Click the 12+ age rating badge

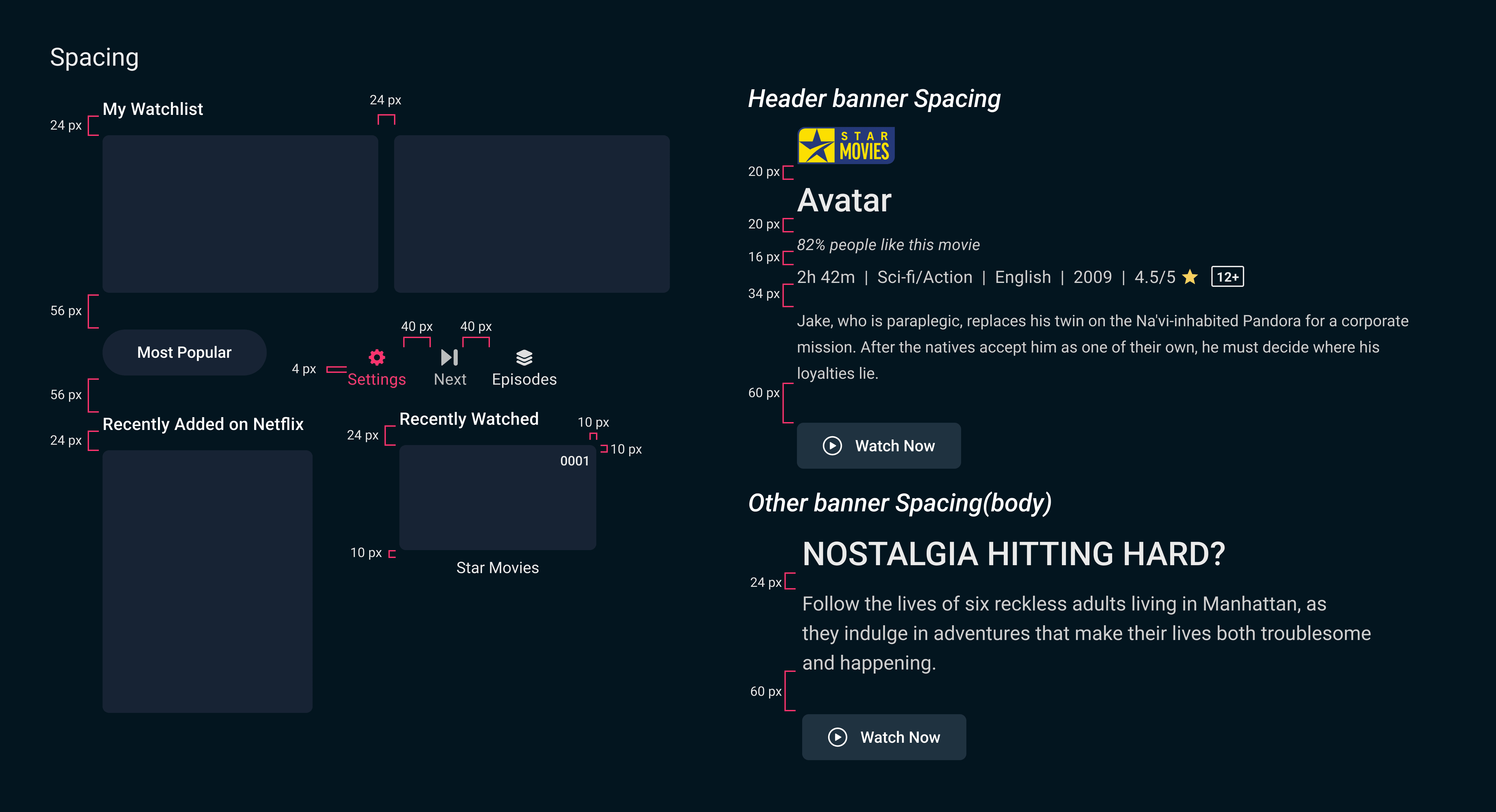pos(1227,277)
